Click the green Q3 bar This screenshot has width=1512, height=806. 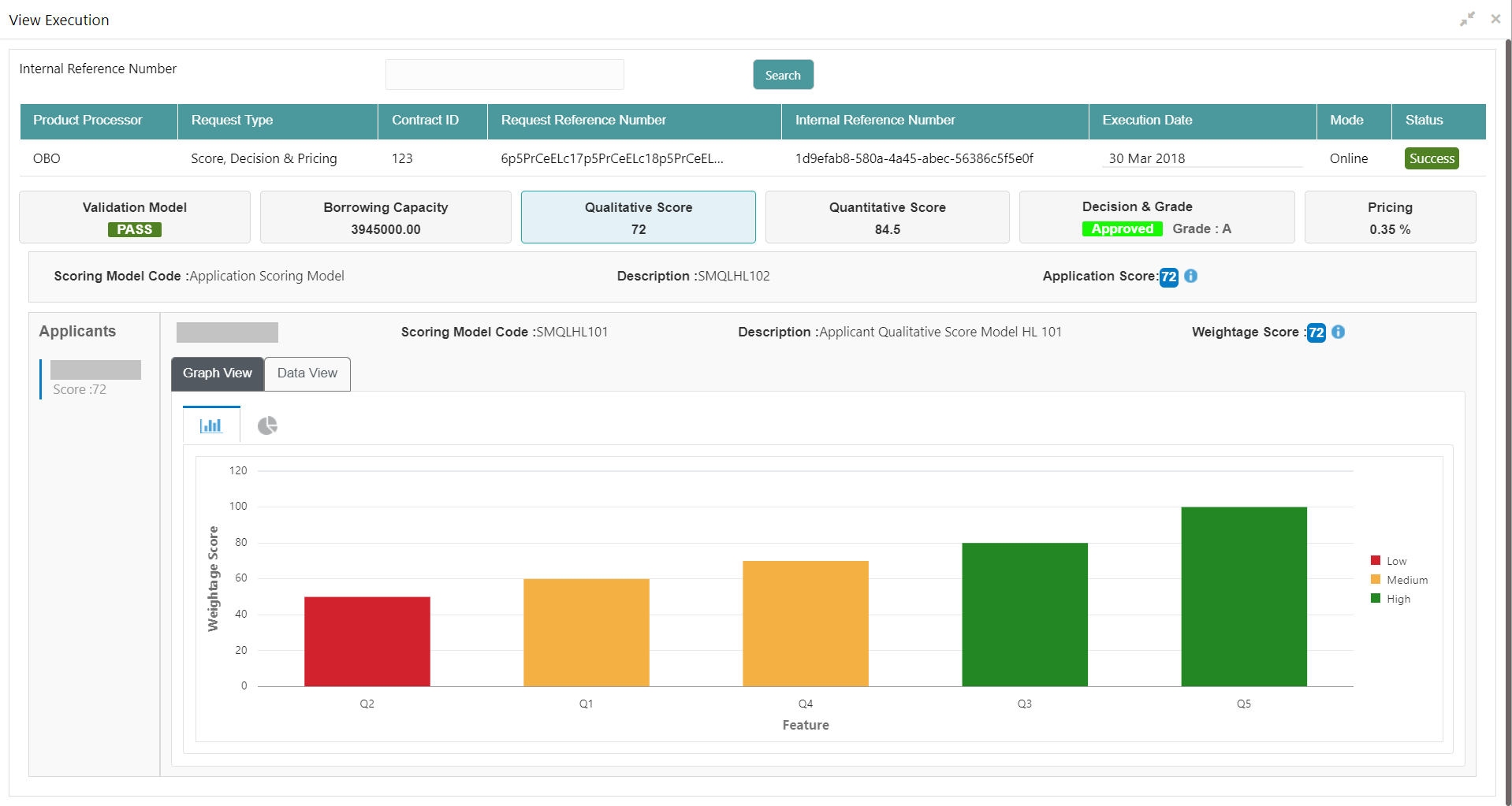click(1025, 615)
